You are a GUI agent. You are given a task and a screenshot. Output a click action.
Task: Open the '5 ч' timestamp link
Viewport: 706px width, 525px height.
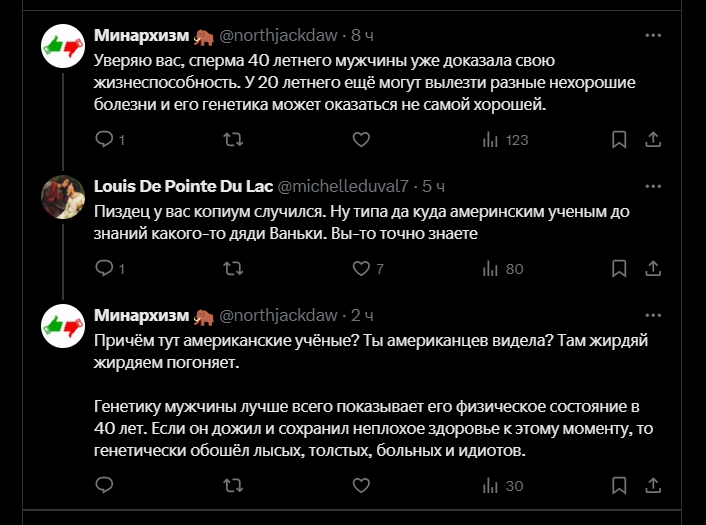[x=434, y=186]
